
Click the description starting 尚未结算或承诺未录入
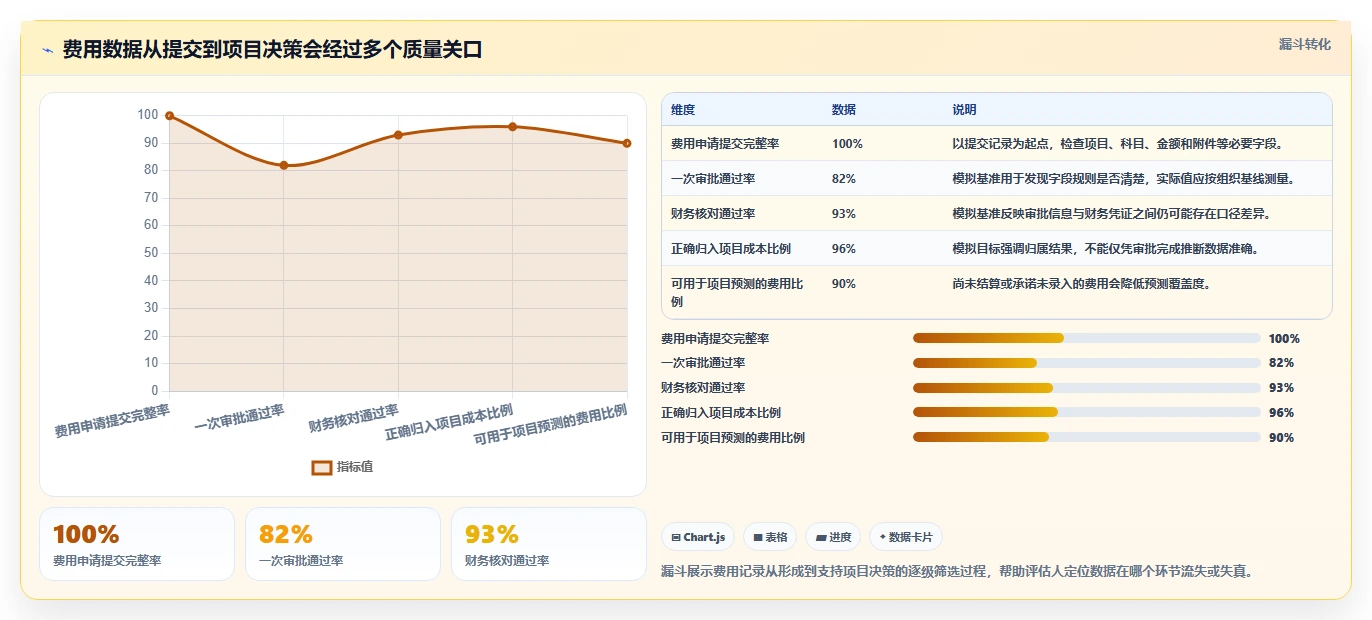pos(1081,284)
